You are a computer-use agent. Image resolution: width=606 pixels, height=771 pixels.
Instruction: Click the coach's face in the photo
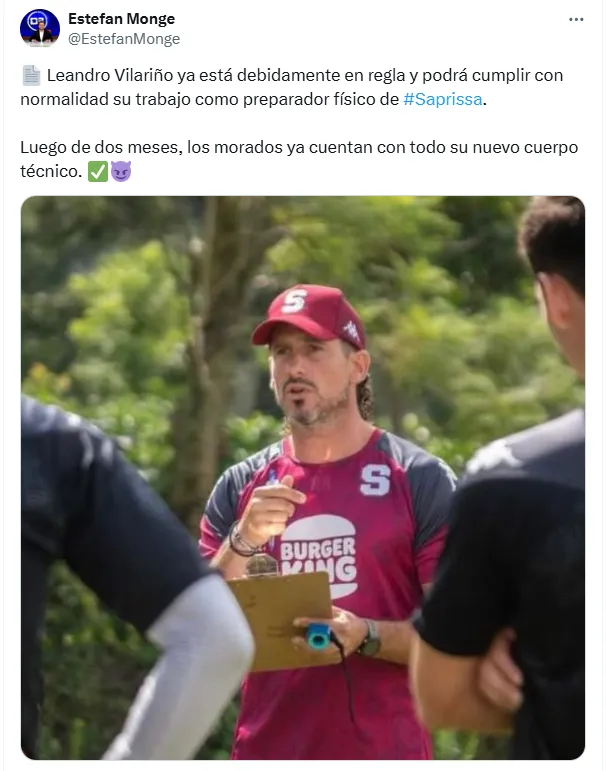[311, 377]
